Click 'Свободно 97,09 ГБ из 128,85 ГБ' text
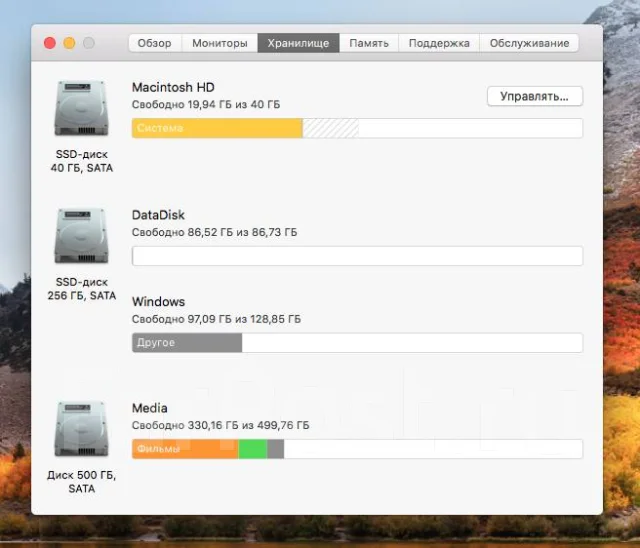 click(216, 319)
